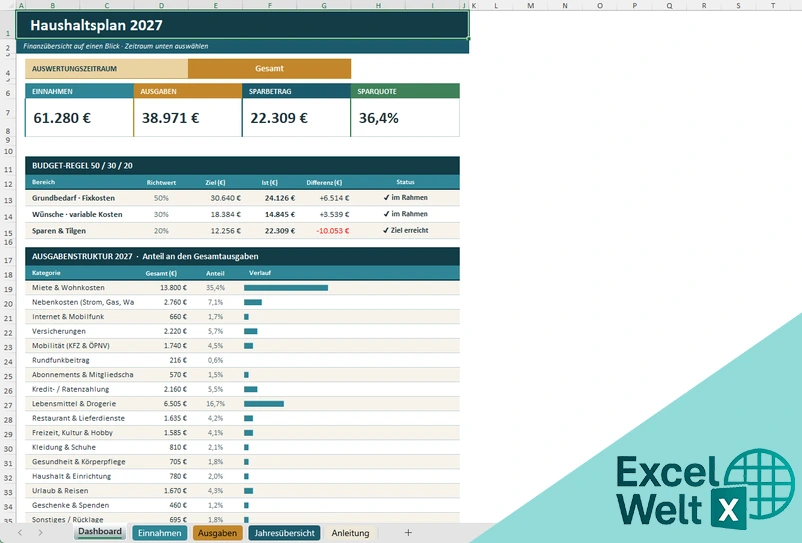Click the Rundfunkbeitrag category cell
The height and width of the screenshot is (543, 802).
(x=79, y=360)
